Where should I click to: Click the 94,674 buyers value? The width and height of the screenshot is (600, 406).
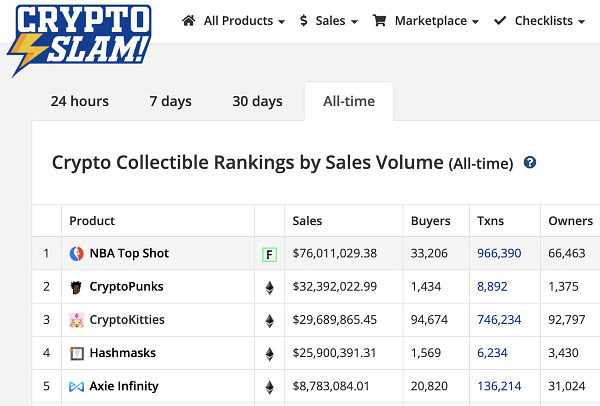[429, 320]
